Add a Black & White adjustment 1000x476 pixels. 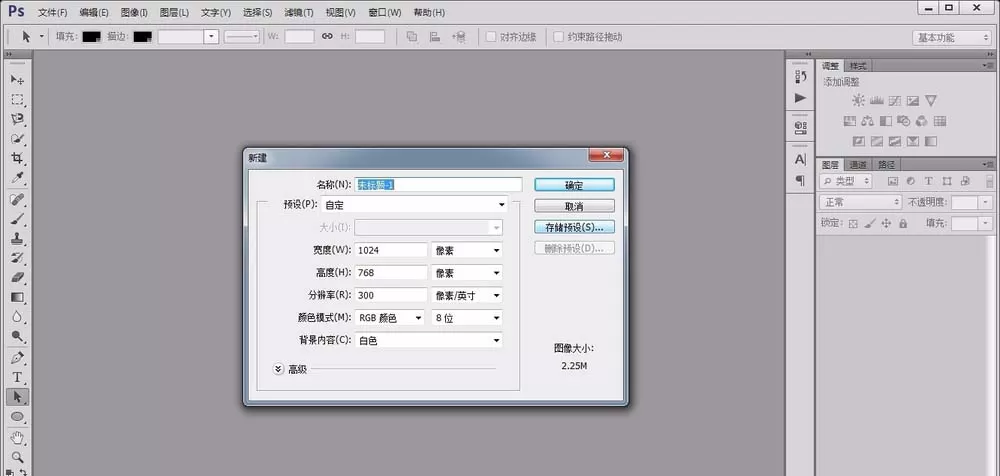[x=886, y=121]
